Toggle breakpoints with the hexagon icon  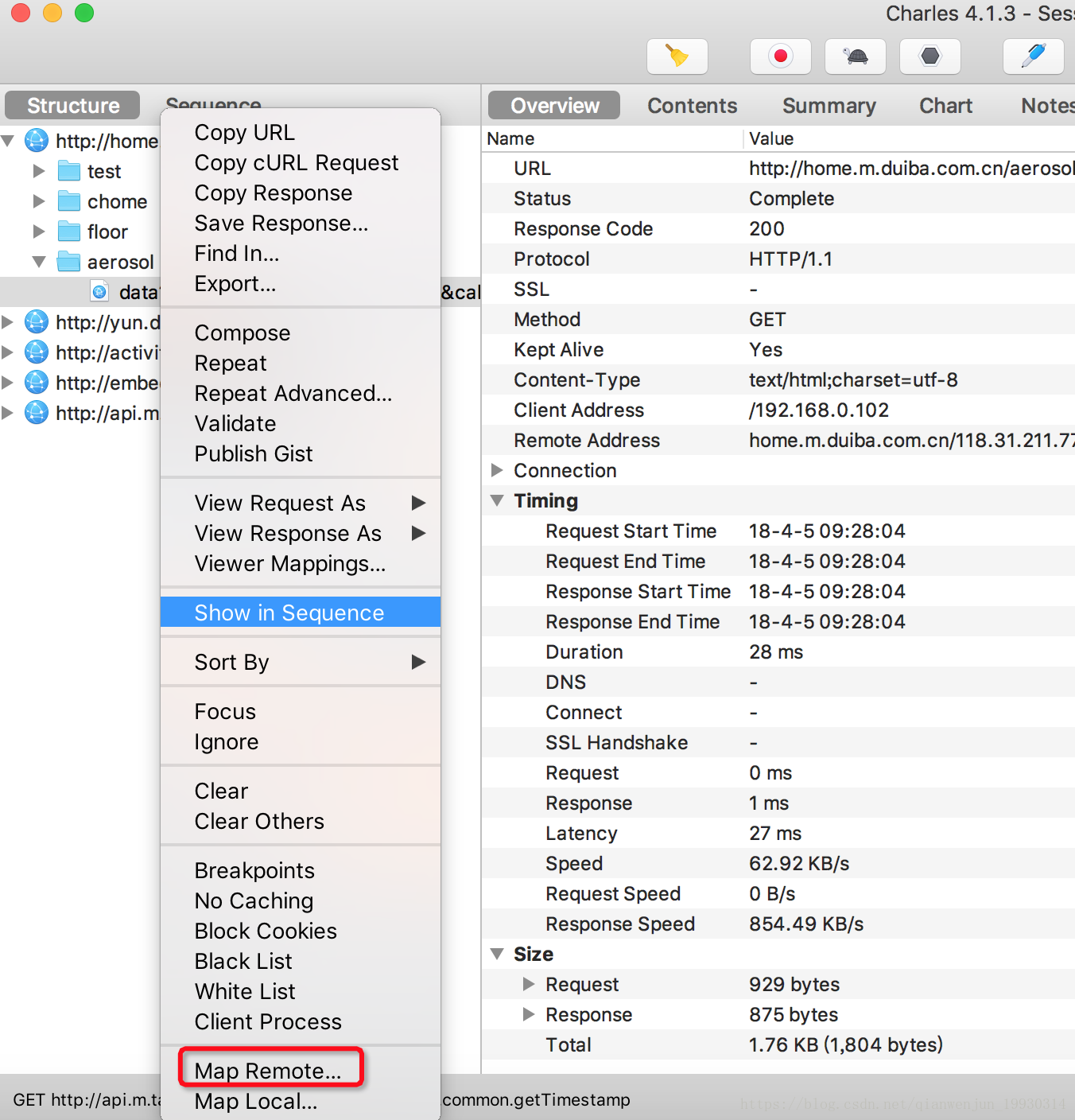point(930,56)
